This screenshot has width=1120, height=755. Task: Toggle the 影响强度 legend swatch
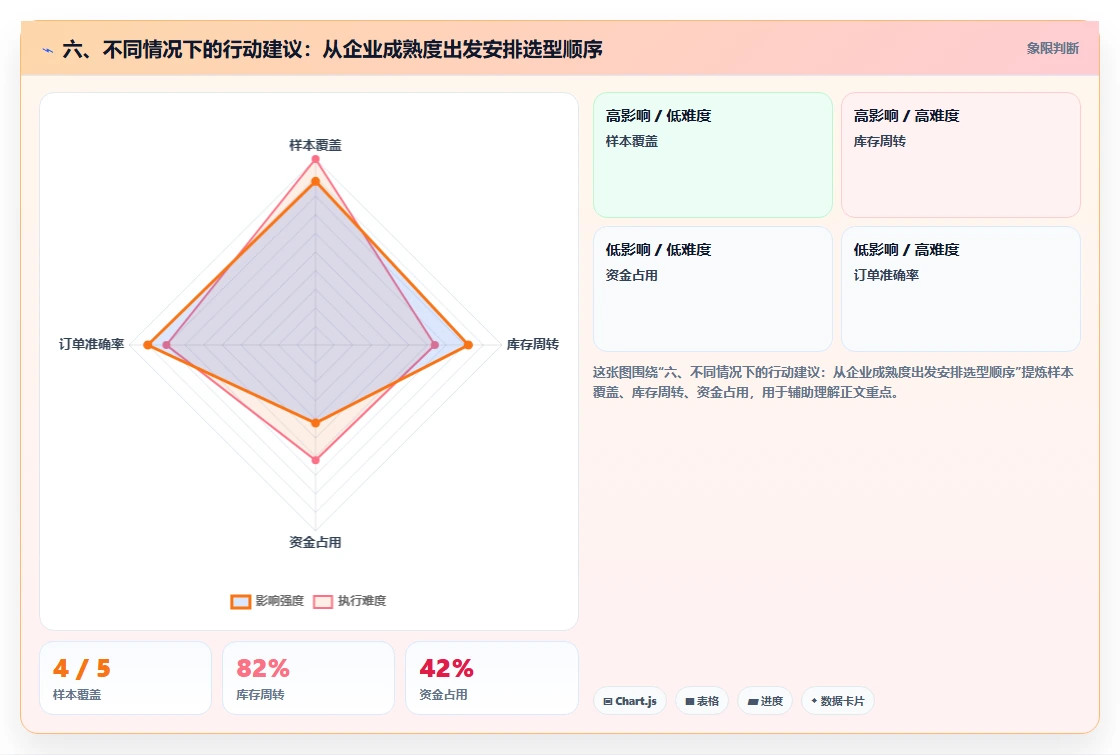(241, 601)
